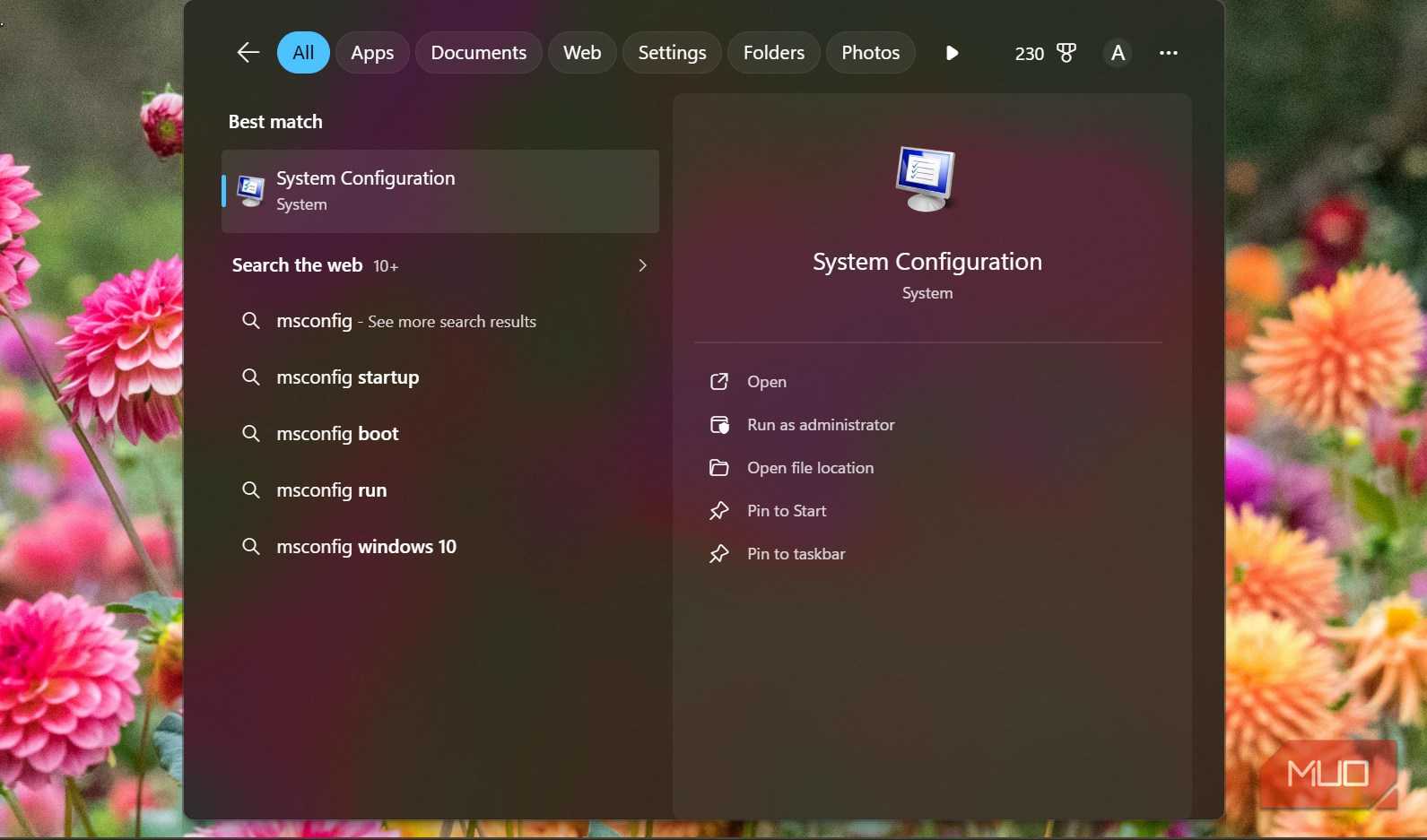Image resolution: width=1427 pixels, height=840 pixels.
Task: Click the Open file location folder icon
Action: coord(719,468)
